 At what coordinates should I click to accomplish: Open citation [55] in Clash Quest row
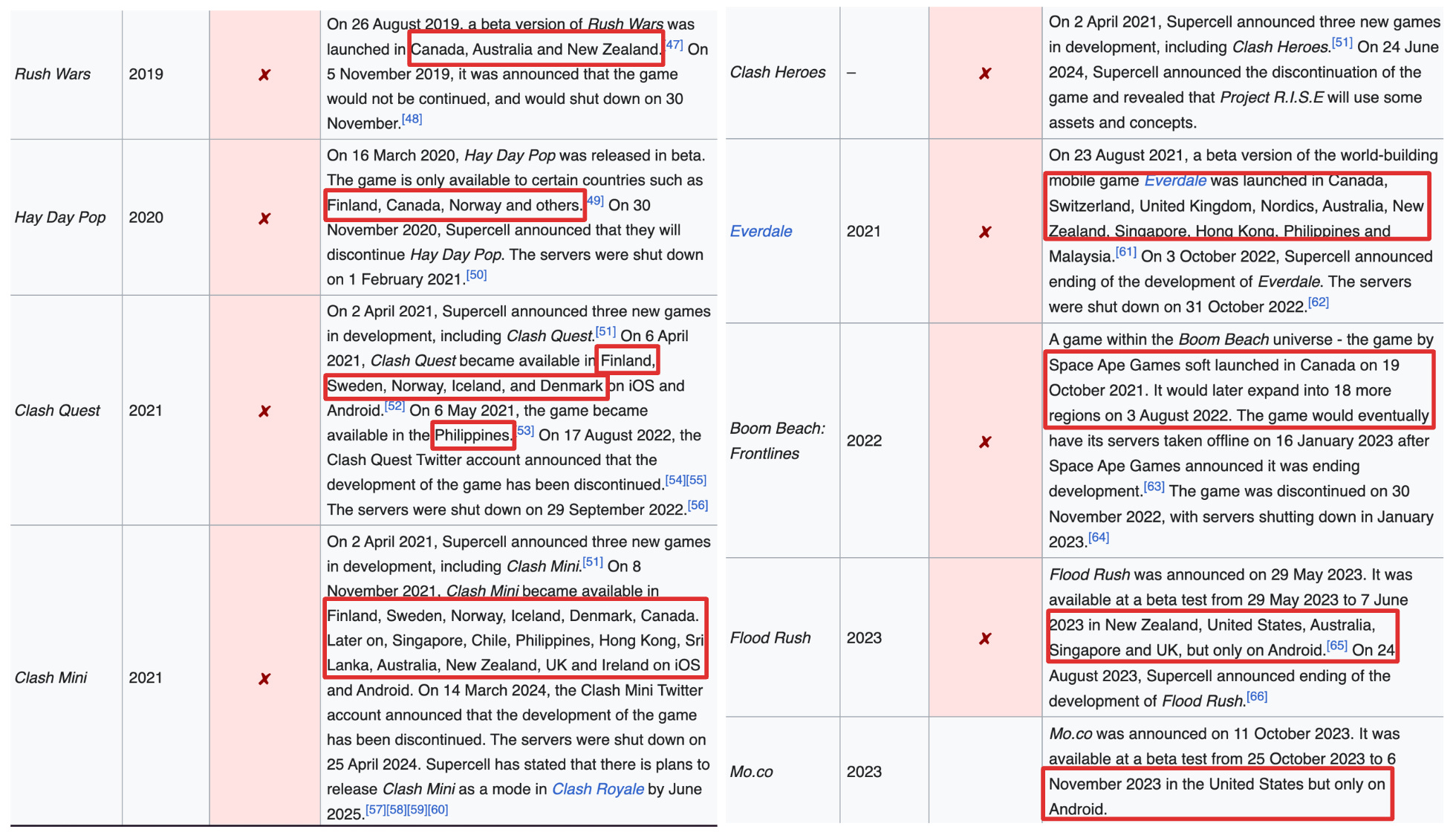[x=696, y=480]
